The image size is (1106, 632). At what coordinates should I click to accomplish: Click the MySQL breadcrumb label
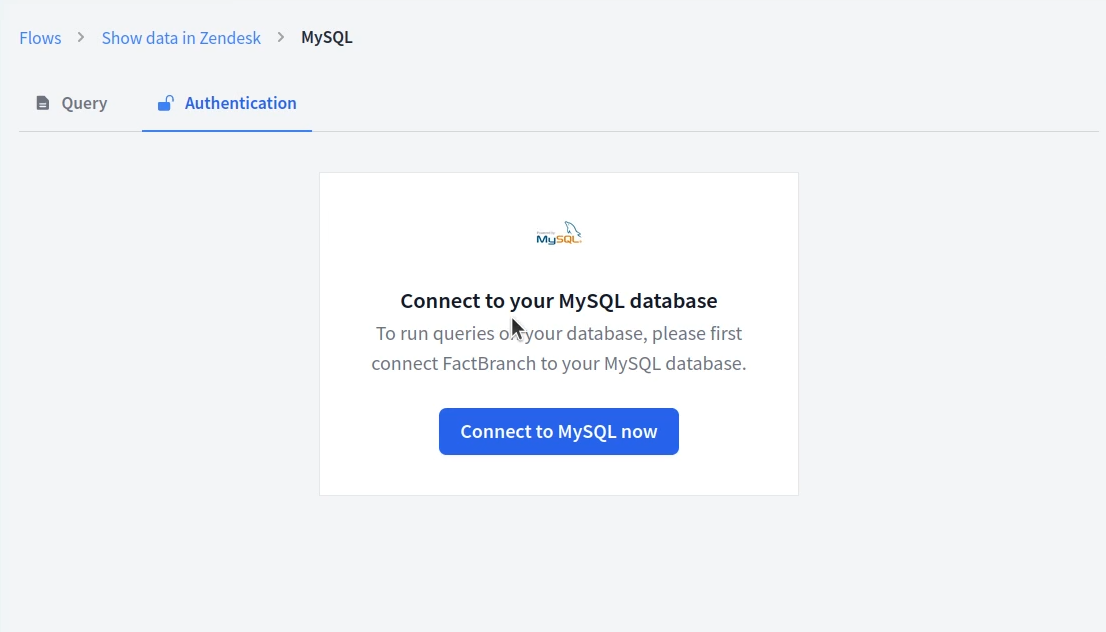(x=326, y=37)
